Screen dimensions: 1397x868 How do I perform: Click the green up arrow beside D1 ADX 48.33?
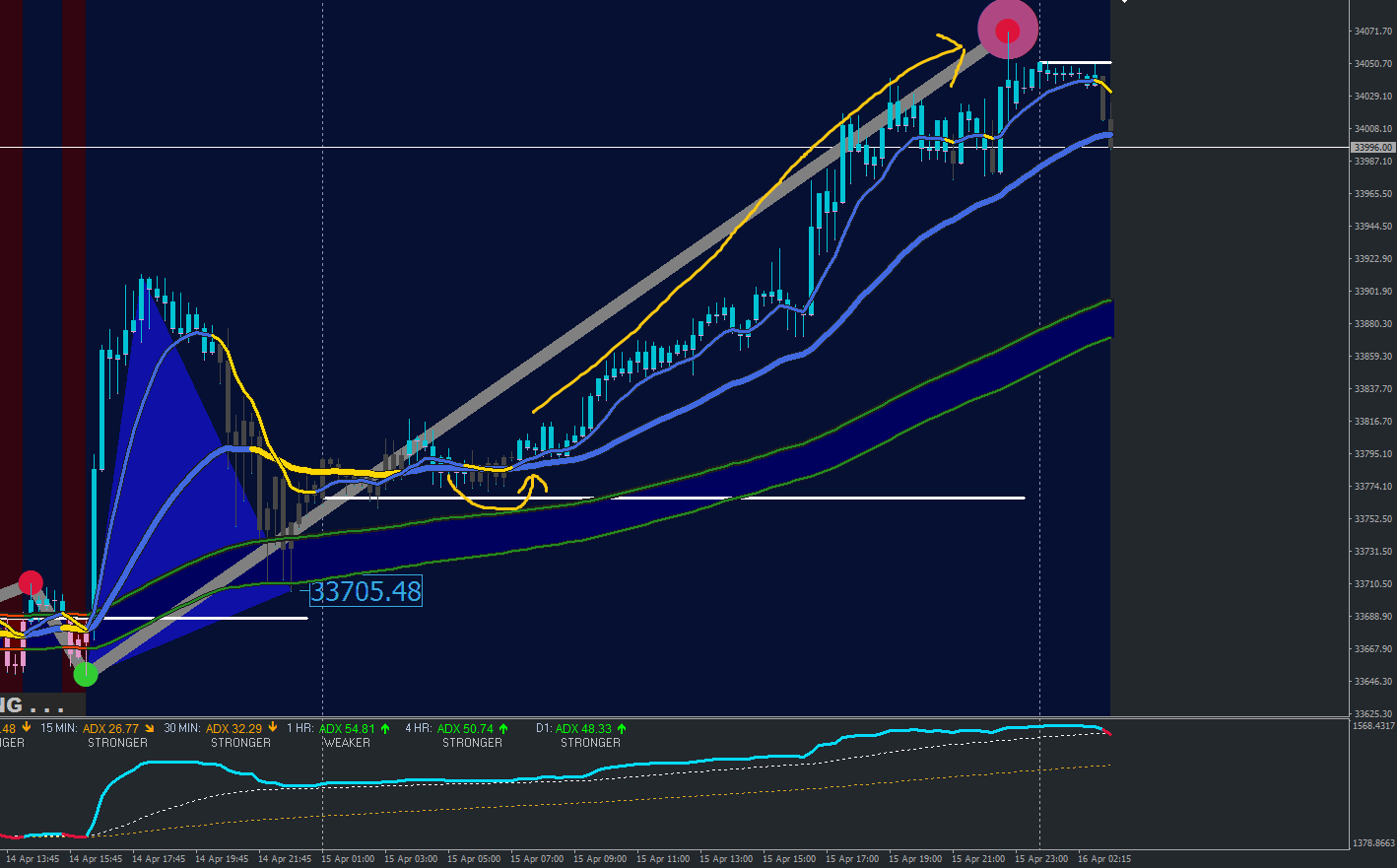click(x=622, y=729)
